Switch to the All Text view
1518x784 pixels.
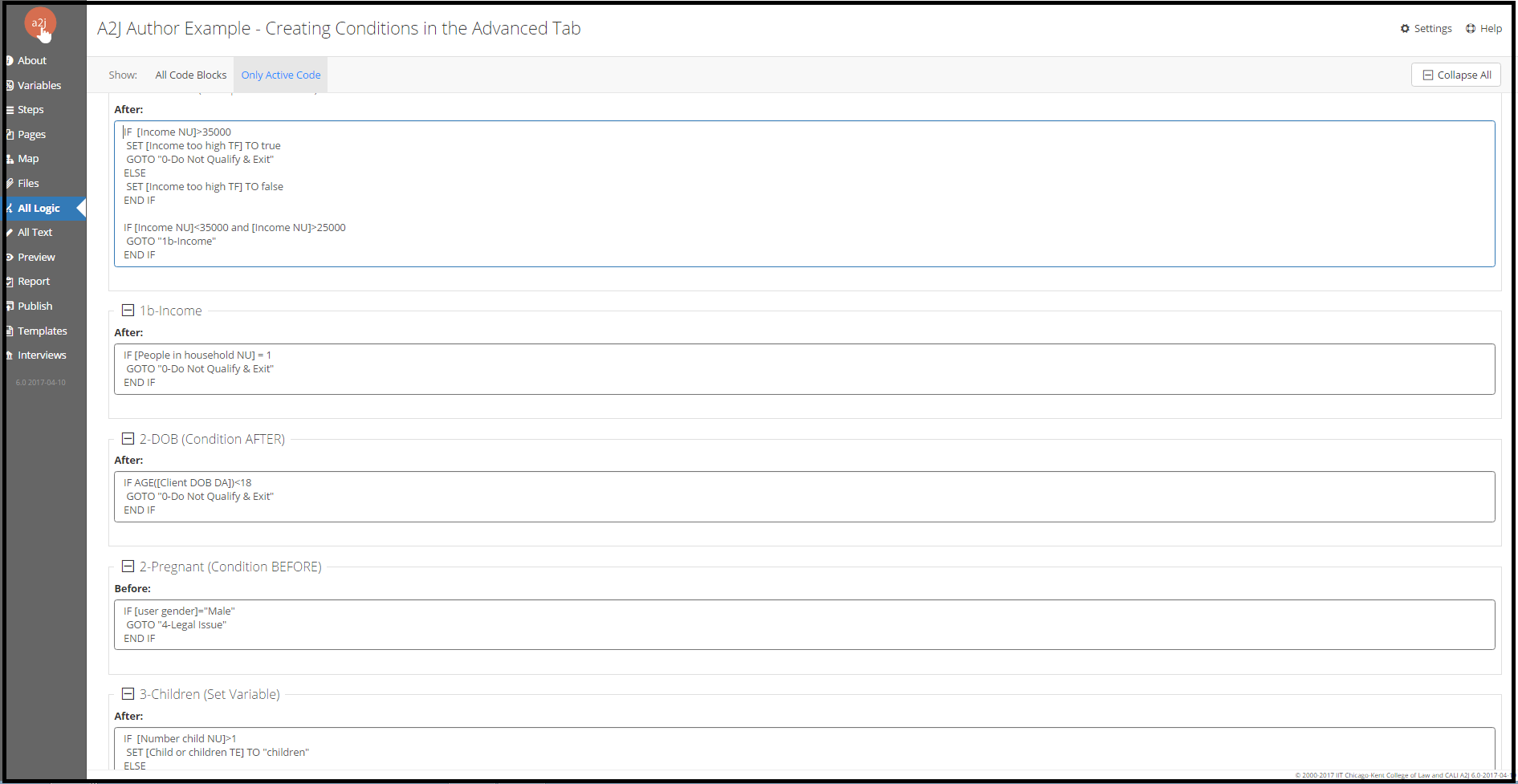pyautogui.click(x=34, y=232)
